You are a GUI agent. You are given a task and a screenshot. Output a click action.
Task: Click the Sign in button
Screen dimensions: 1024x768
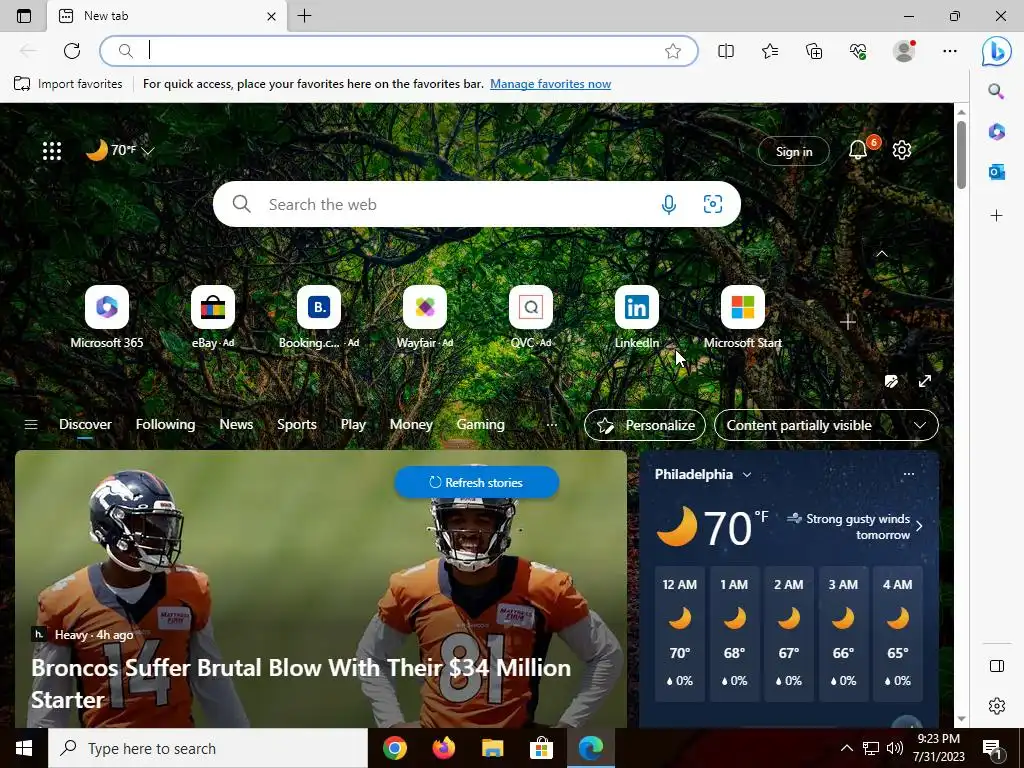[x=793, y=152]
